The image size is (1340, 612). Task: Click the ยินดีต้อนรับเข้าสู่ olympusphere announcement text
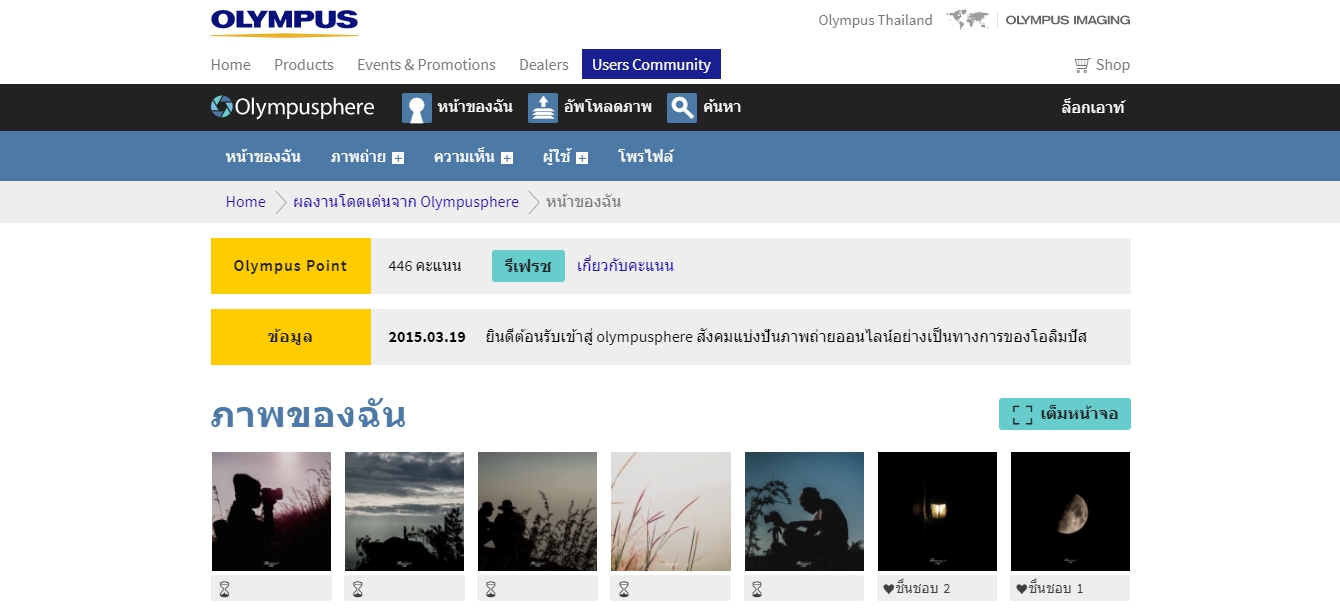point(786,337)
